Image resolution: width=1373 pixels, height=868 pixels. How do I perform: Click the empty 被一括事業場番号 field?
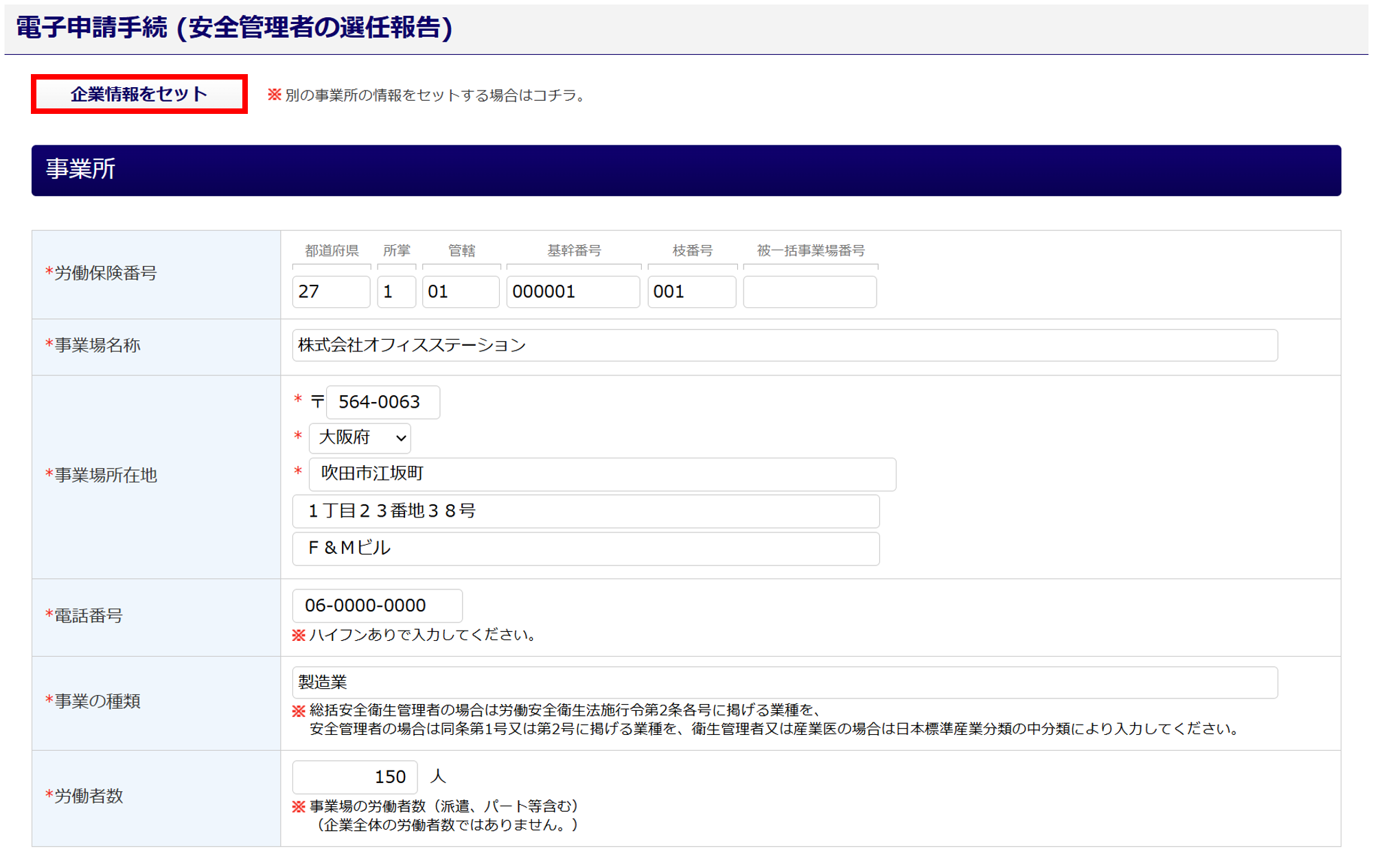pos(809,292)
